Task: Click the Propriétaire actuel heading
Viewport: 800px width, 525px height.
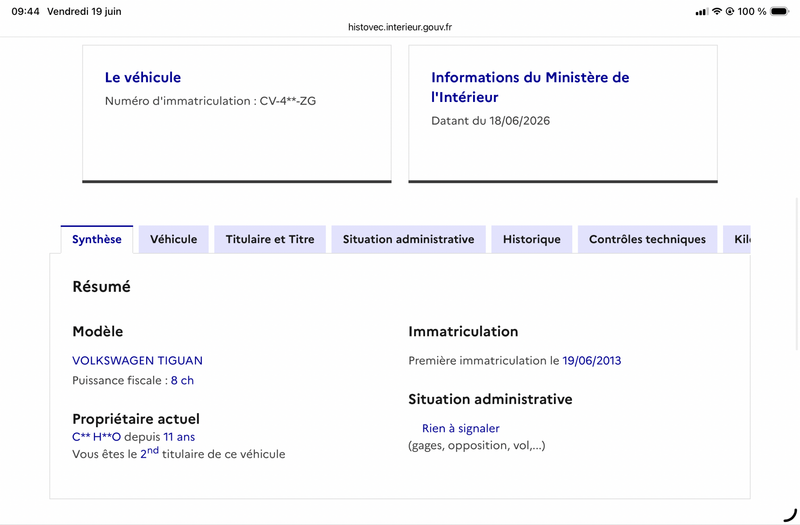Action: (136, 419)
